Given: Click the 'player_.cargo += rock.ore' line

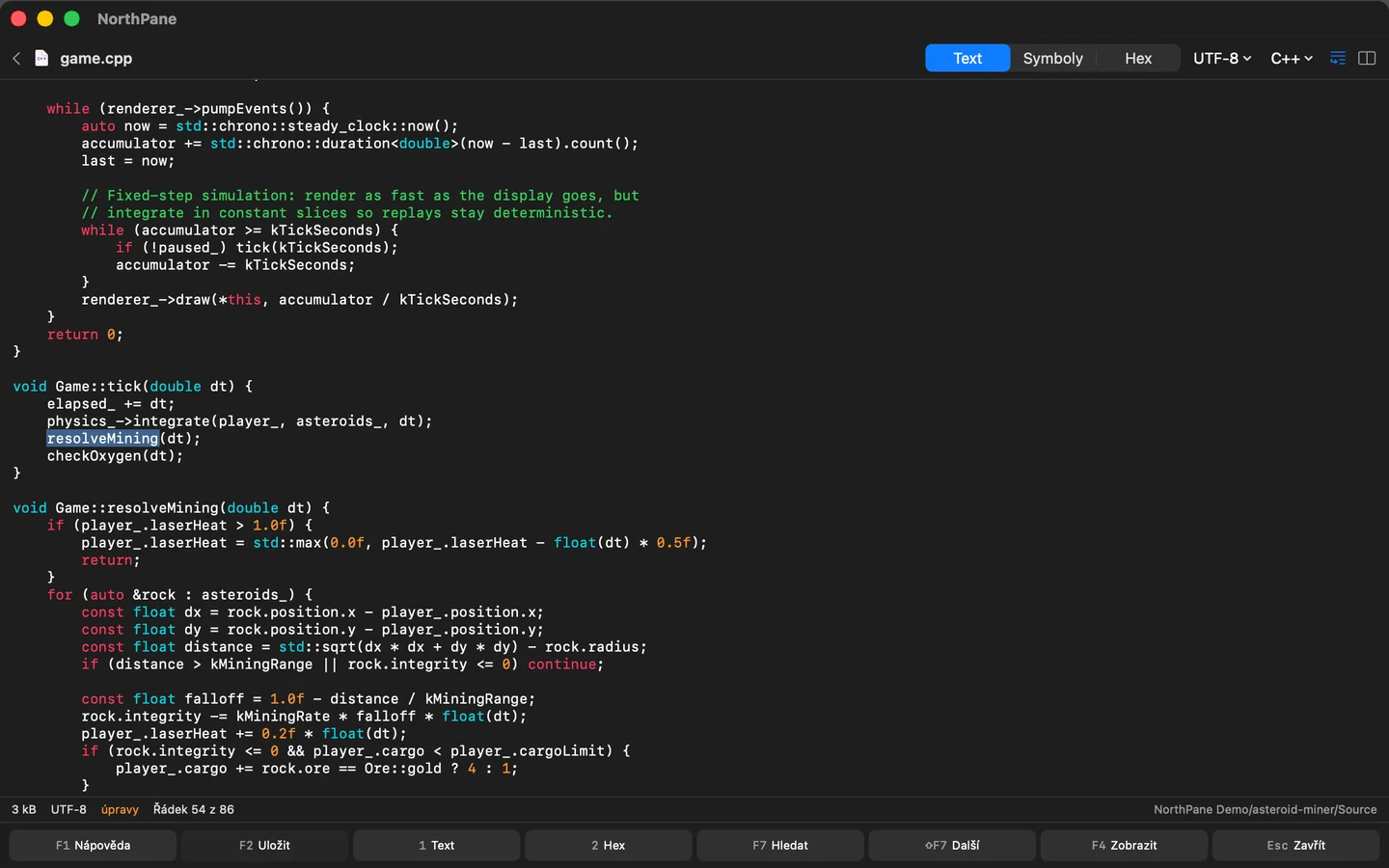Looking at the screenshot, I should click(x=316, y=768).
